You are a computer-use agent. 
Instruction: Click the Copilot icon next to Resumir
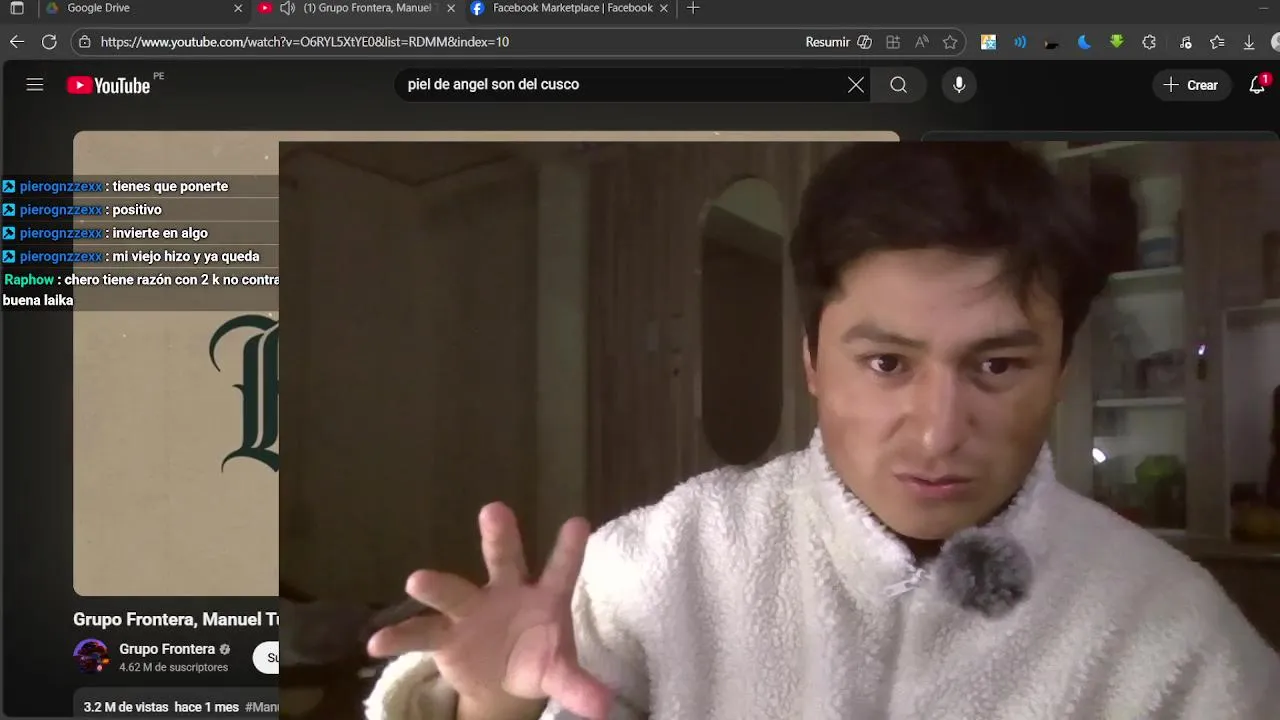coord(865,42)
